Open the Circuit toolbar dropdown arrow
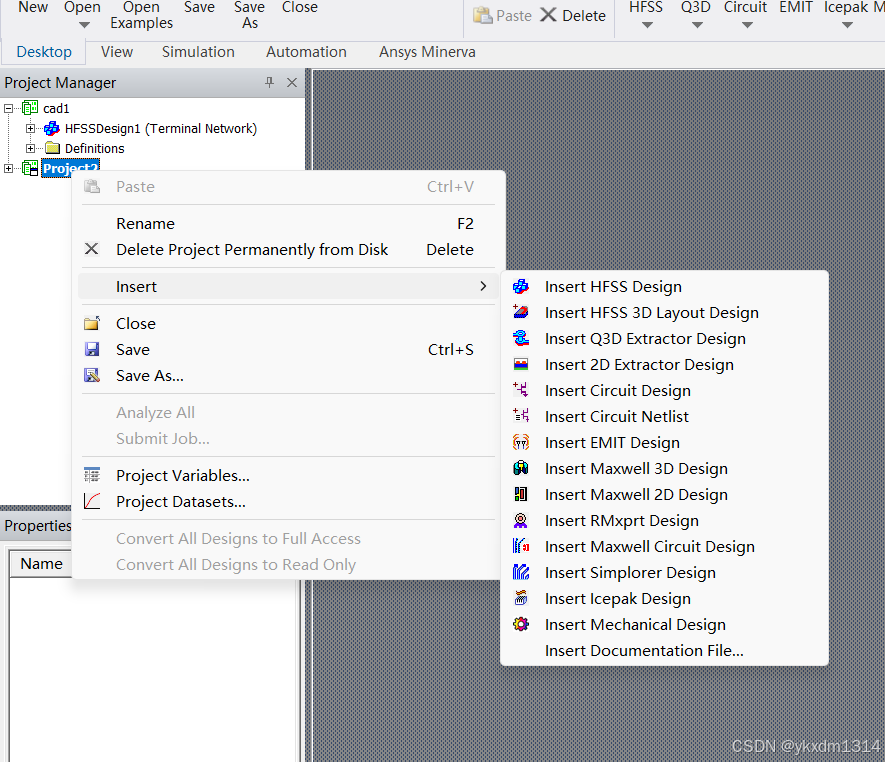The width and height of the screenshot is (885, 762). pyautogui.click(x=747, y=25)
